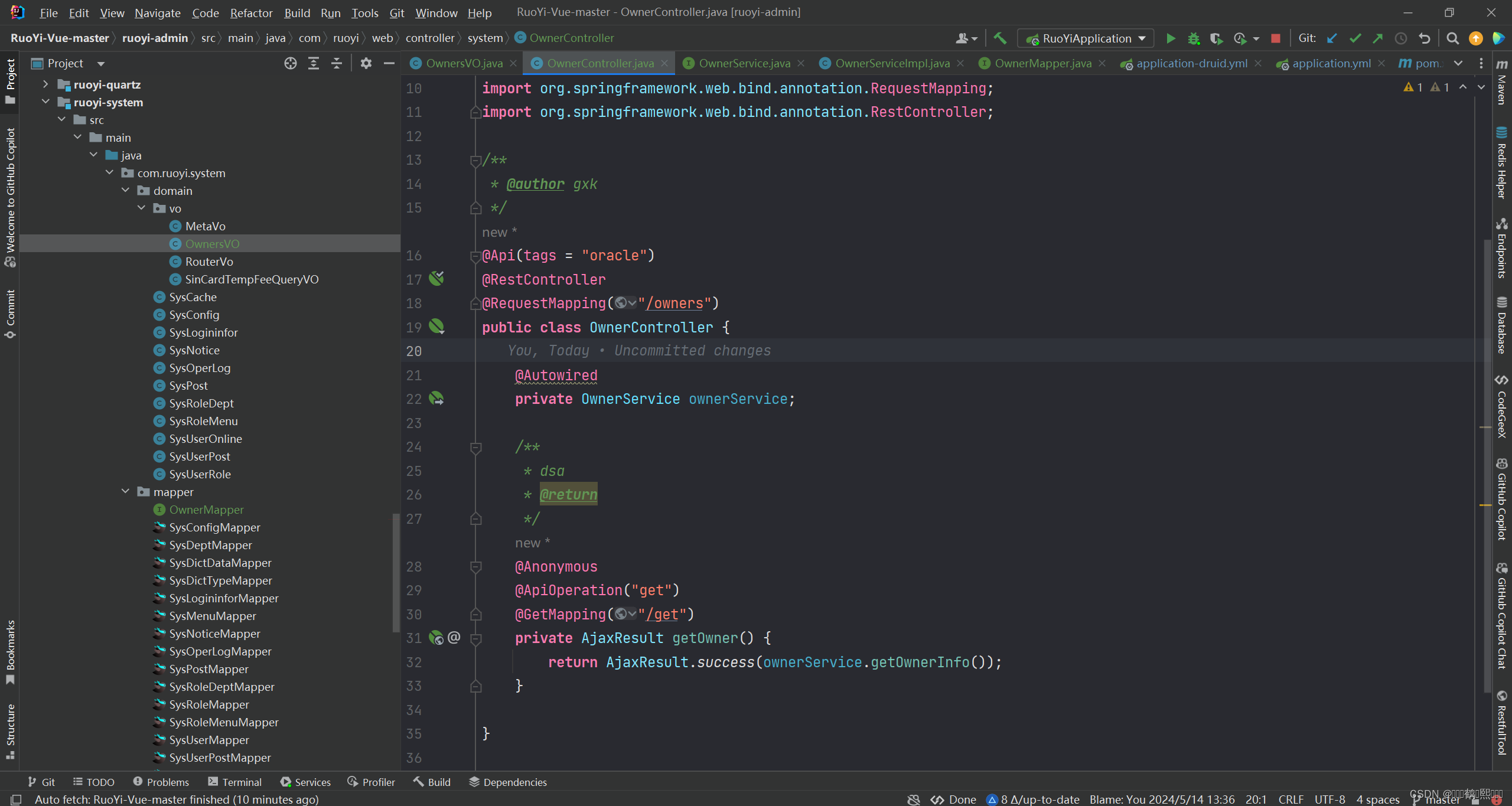This screenshot has height=806, width=1512.
Task: Click the Debug bug icon
Action: (1194, 38)
